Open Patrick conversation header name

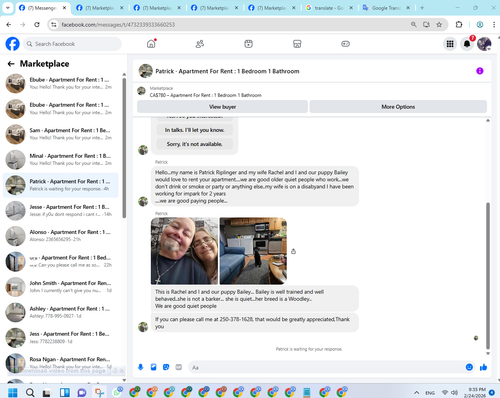point(227,71)
